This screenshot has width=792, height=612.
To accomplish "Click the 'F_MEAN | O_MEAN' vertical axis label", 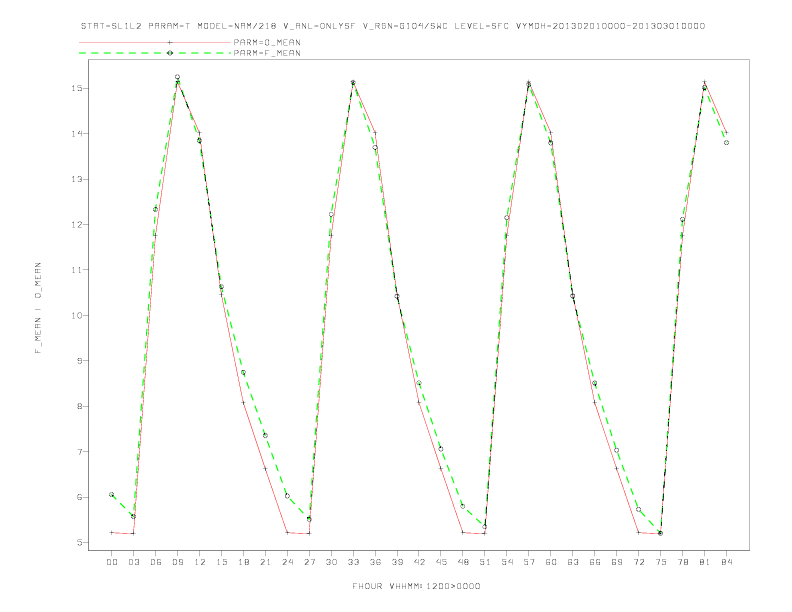I will coord(38,308).
